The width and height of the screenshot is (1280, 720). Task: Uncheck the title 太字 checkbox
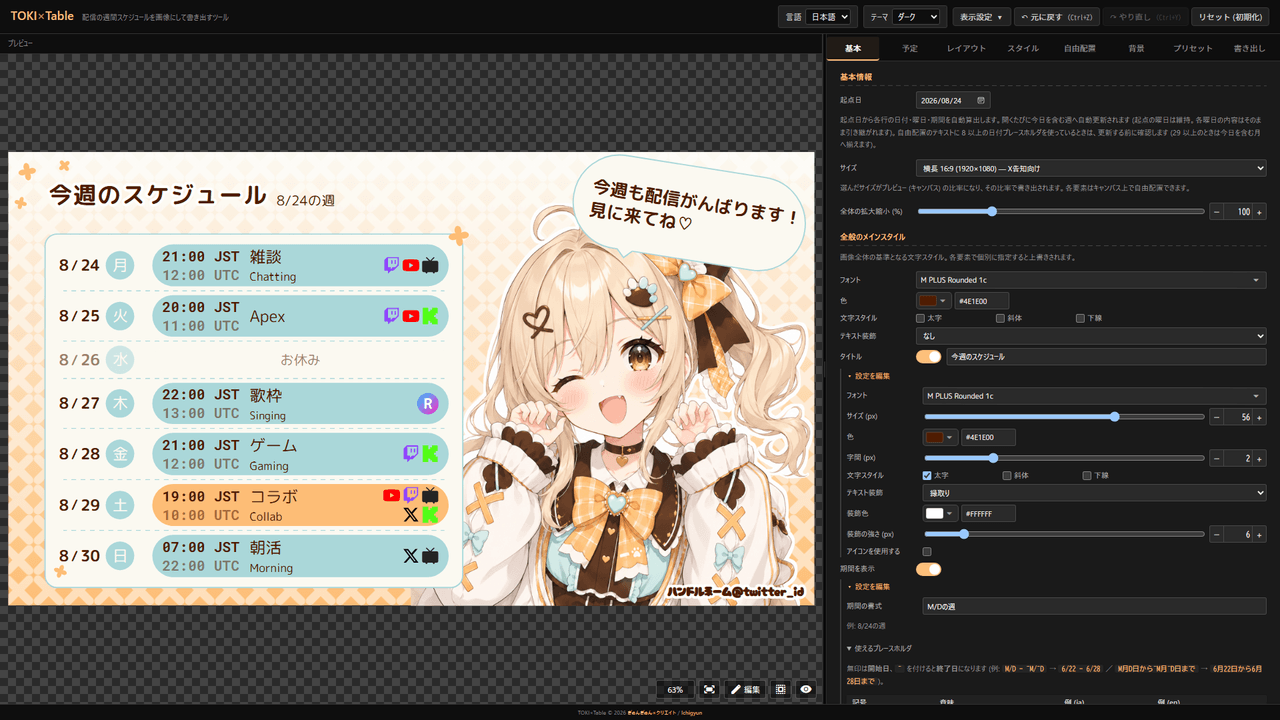(x=927, y=476)
